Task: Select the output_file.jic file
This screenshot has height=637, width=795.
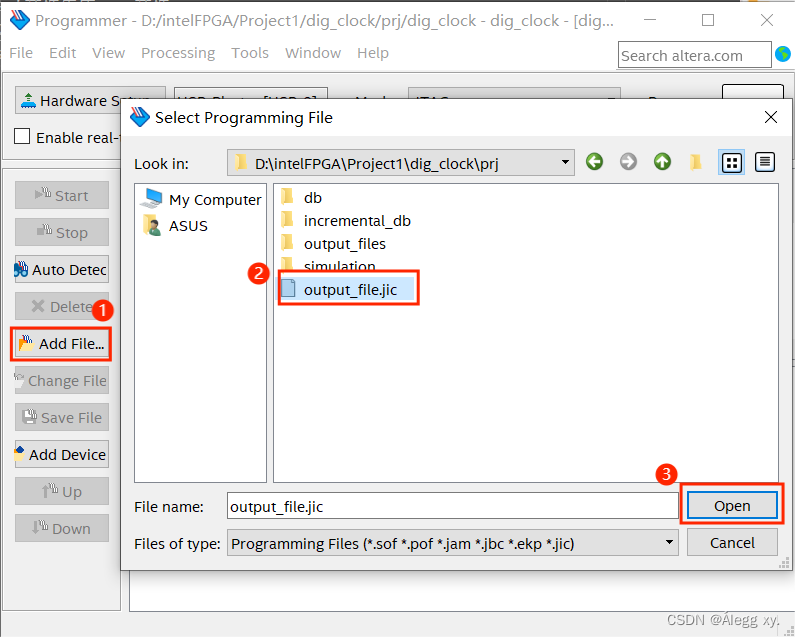Action: point(346,289)
